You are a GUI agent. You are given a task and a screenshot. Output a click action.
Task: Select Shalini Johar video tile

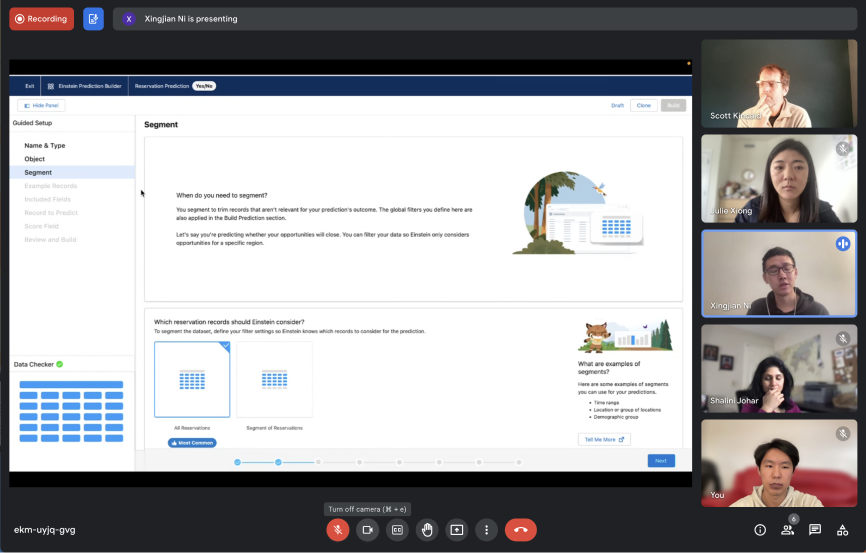pos(779,368)
